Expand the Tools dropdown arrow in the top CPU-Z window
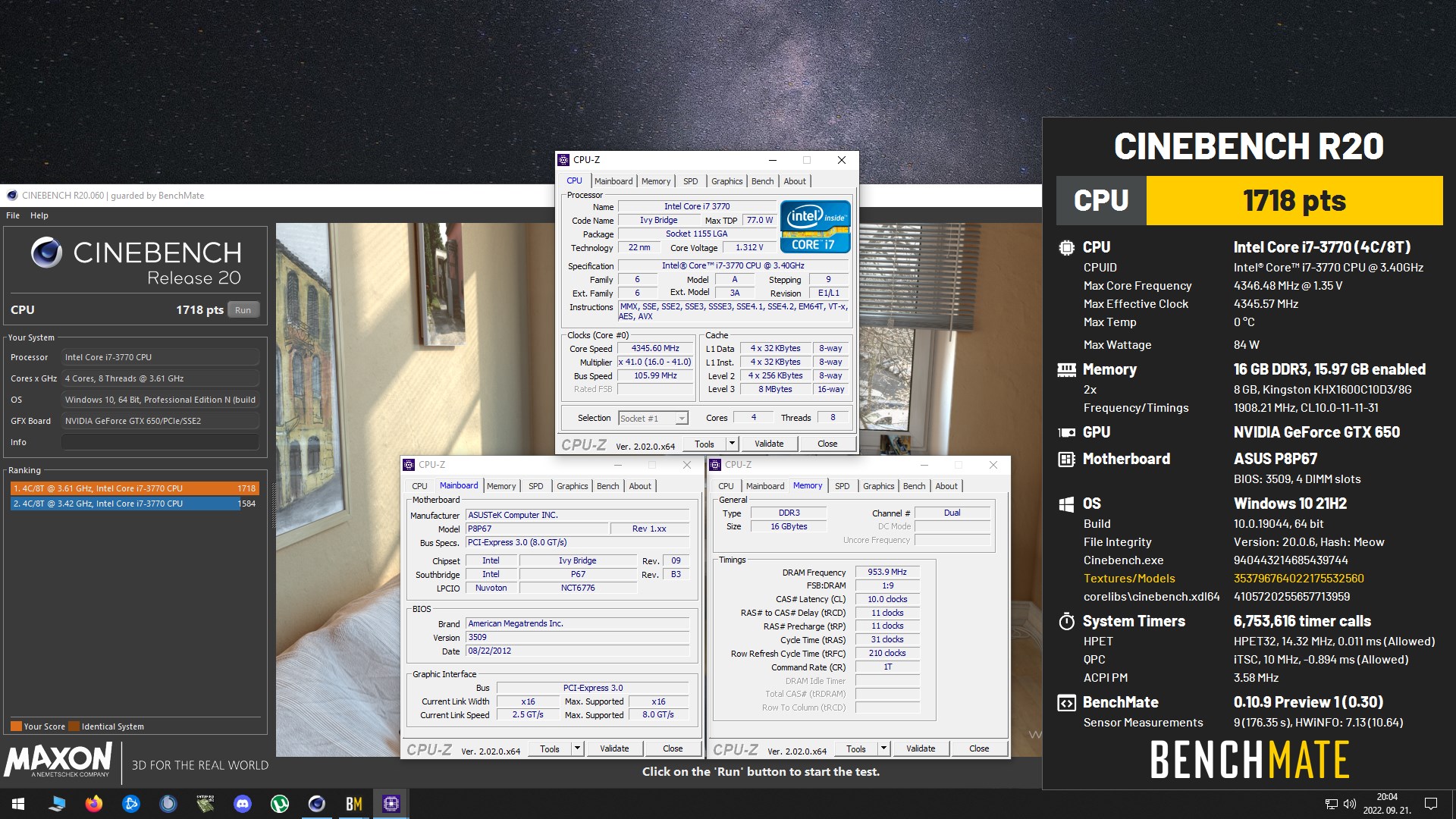1456x819 pixels. 732,444
